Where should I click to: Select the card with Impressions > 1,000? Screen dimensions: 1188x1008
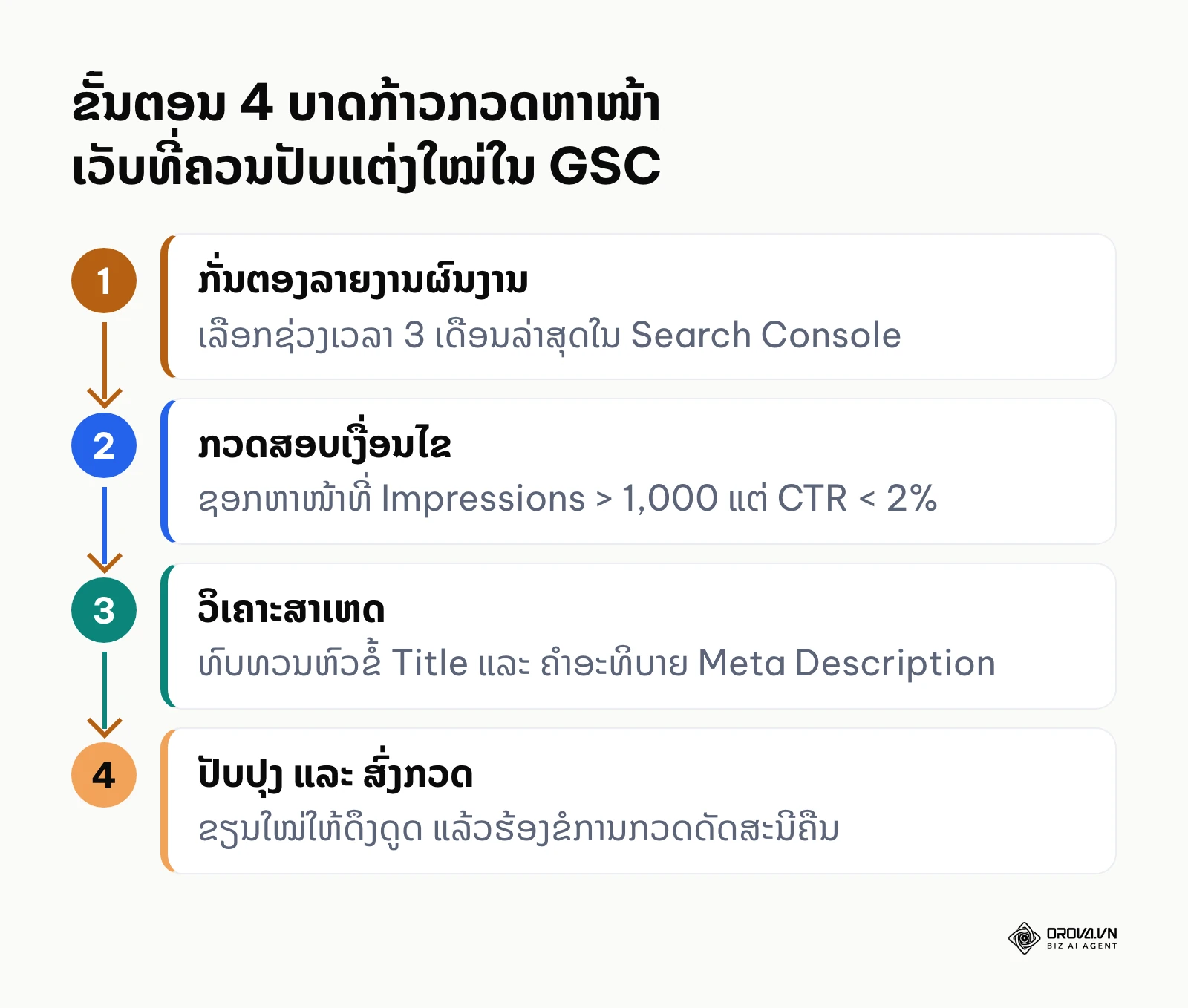coord(639,471)
